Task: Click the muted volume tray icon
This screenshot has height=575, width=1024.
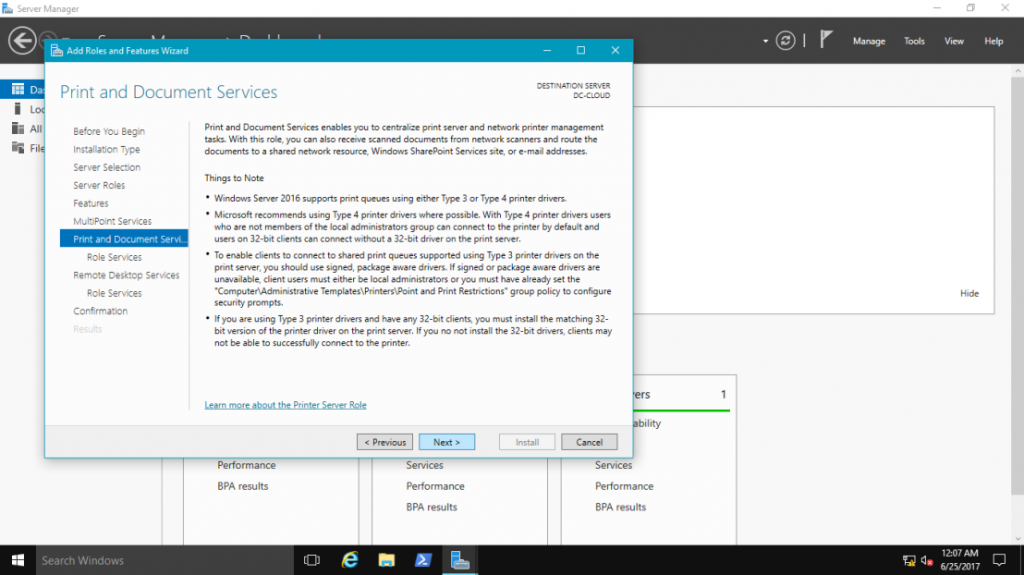Action: [x=926, y=561]
